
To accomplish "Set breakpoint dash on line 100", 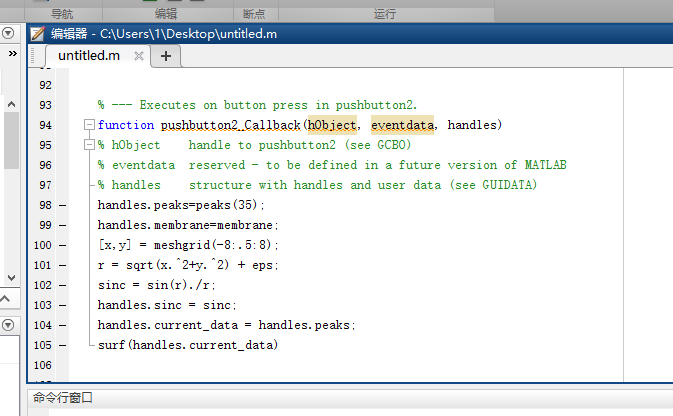I will coord(63,245).
